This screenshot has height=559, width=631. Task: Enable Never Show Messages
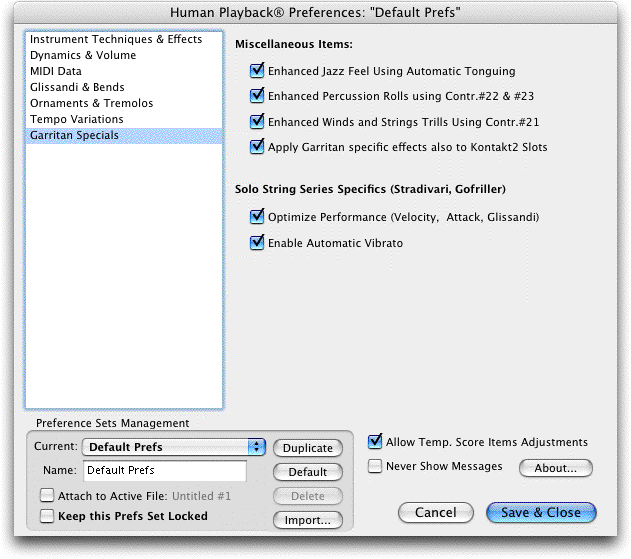click(x=375, y=466)
